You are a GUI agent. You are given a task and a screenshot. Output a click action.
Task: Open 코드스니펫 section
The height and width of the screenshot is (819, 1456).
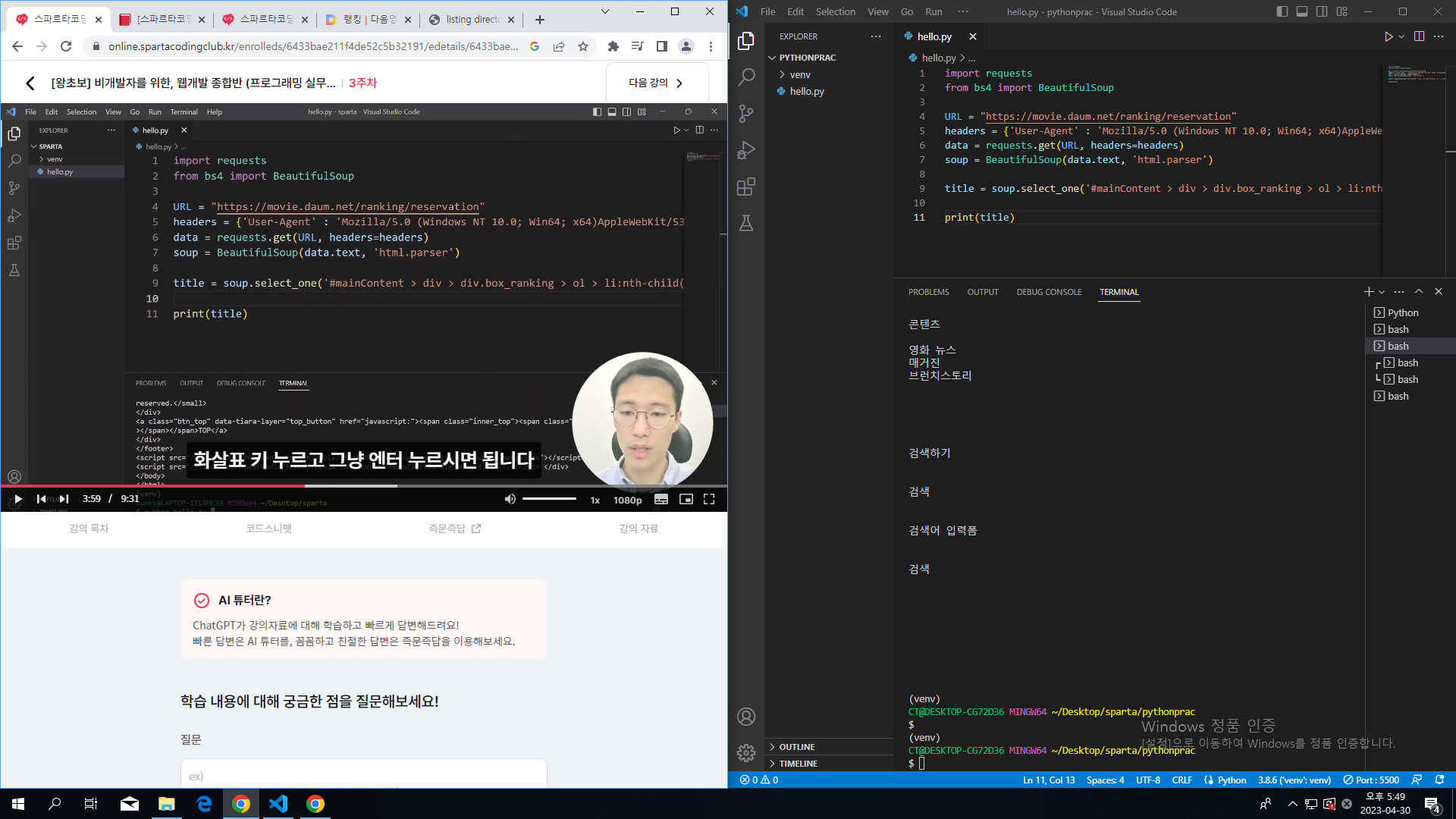tap(268, 529)
